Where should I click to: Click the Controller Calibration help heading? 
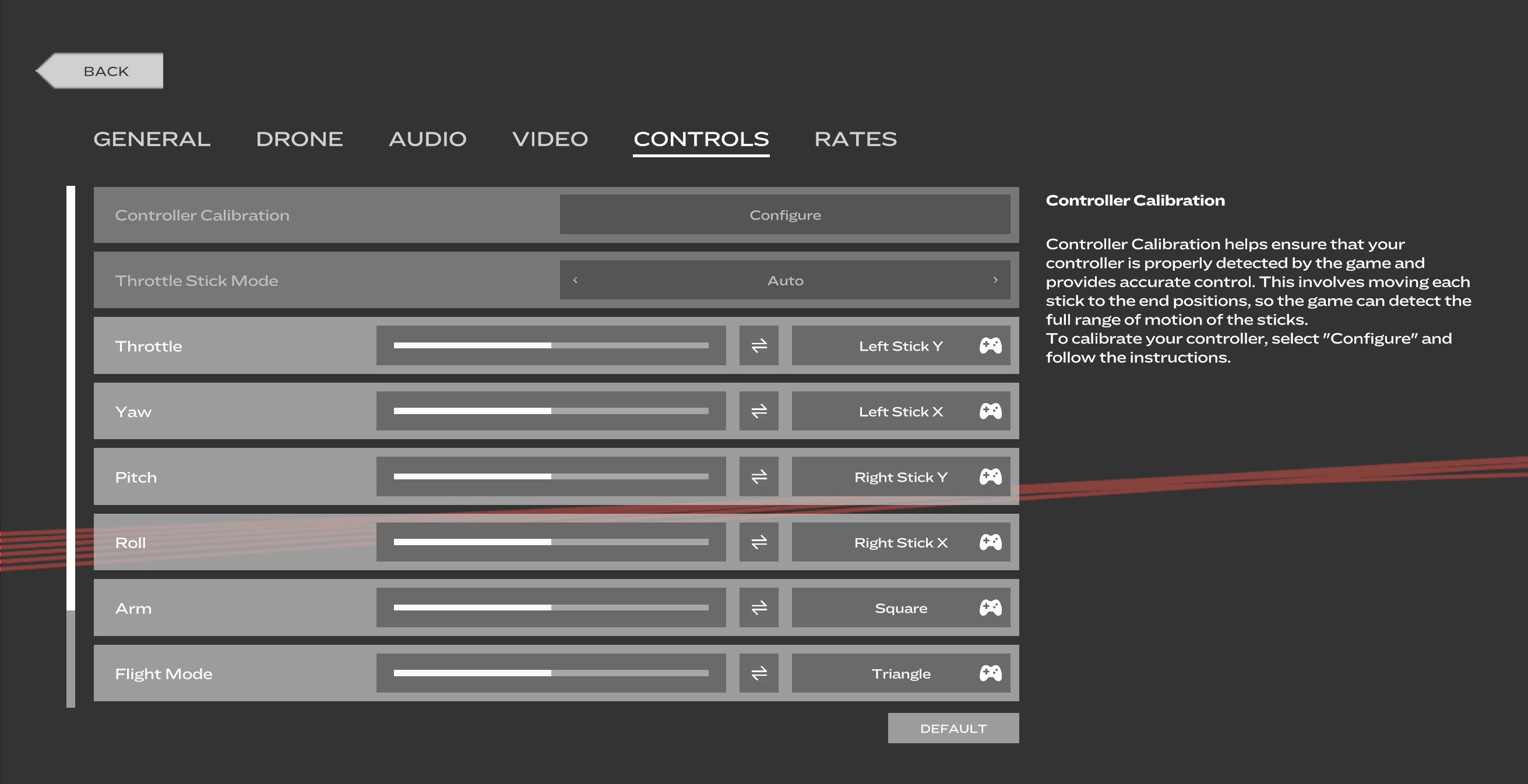(x=1135, y=200)
